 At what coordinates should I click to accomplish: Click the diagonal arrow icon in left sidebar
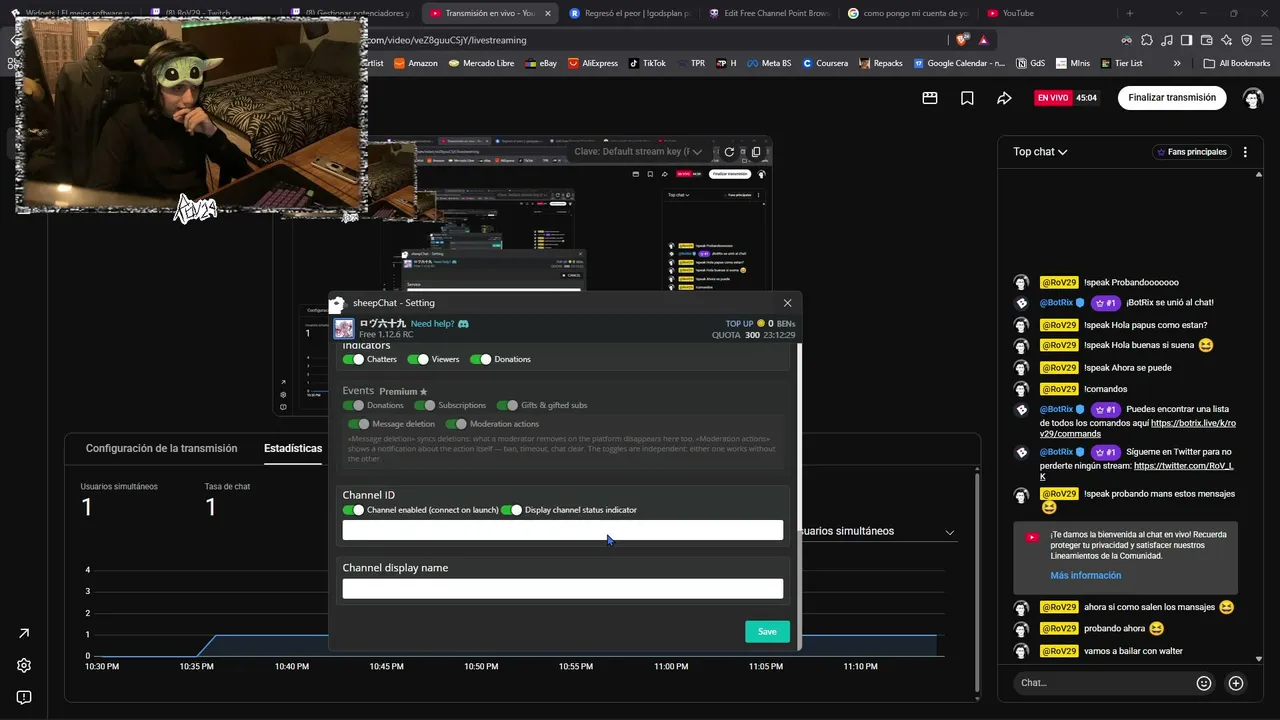pos(24,633)
